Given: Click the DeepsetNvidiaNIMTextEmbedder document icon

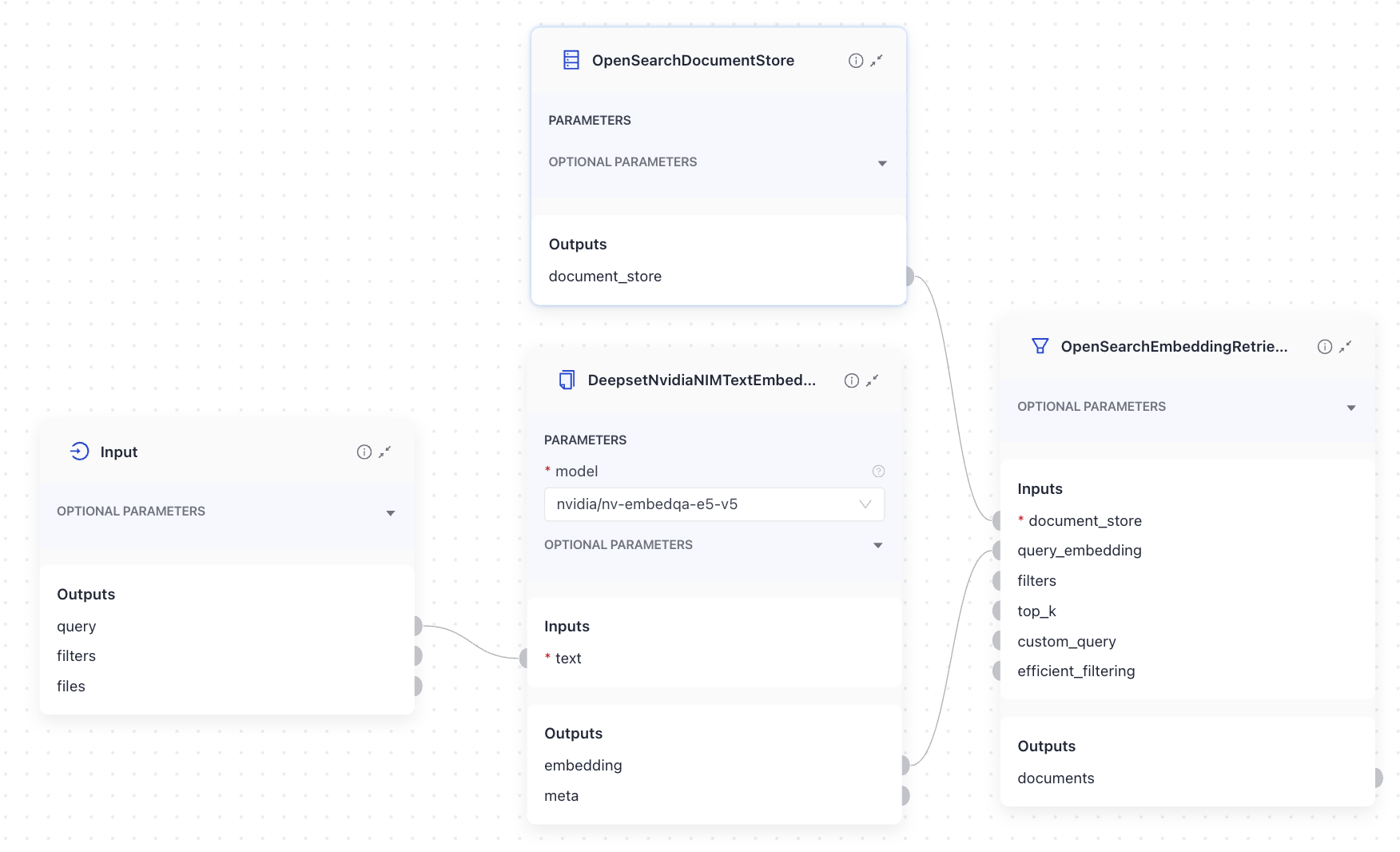Looking at the screenshot, I should click(x=567, y=380).
